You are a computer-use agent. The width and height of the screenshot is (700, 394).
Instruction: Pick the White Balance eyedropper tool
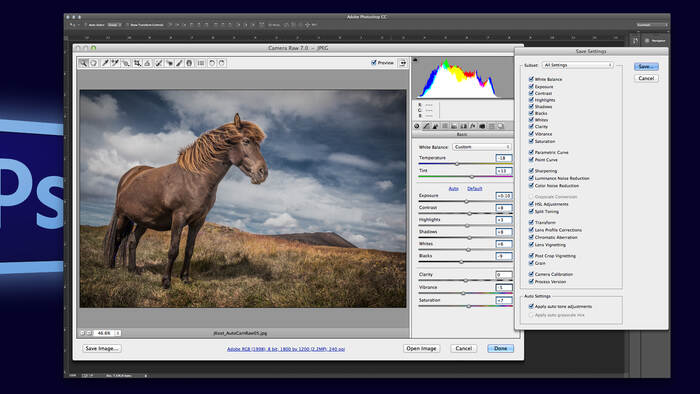[x=105, y=63]
